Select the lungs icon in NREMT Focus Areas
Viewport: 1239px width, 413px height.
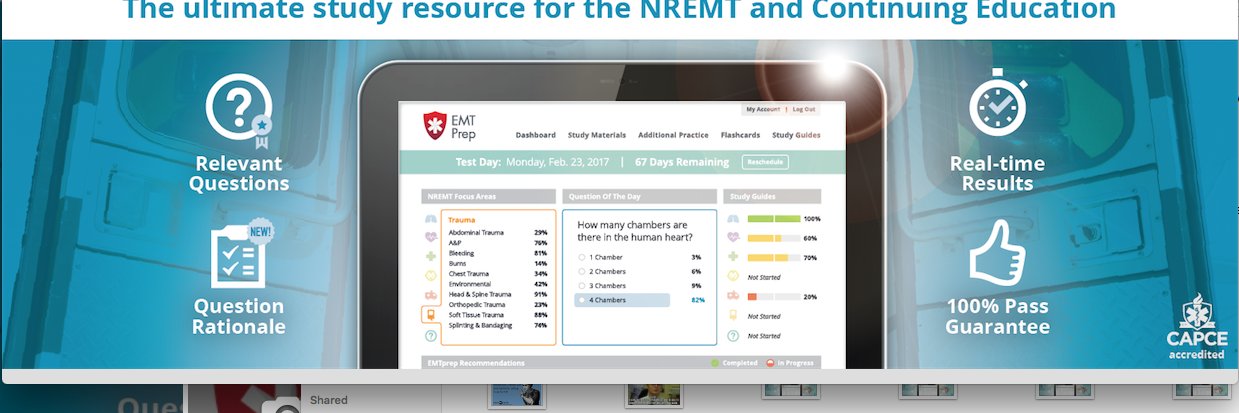[x=431, y=220]
